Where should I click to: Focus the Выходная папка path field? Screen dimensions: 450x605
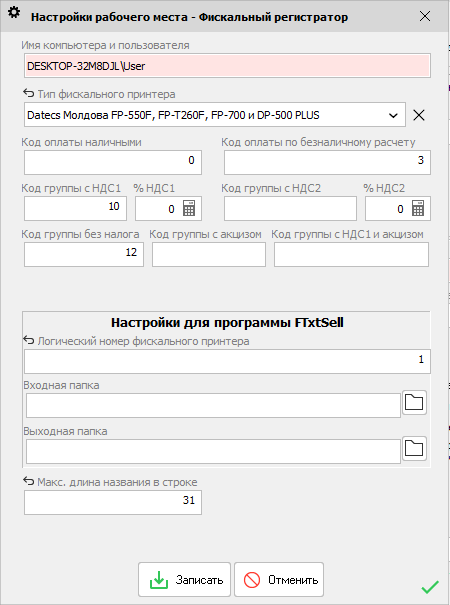pos(213,451)
